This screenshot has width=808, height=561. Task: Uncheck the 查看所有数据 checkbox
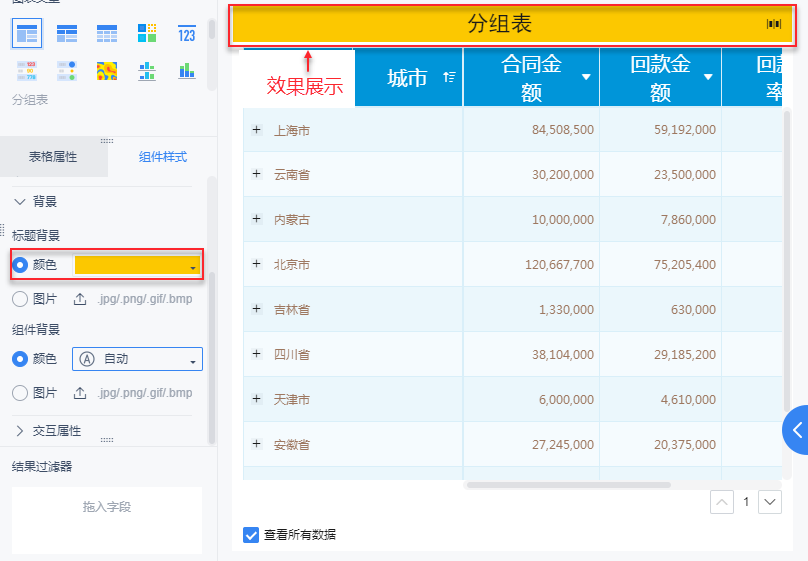[251, 535]
